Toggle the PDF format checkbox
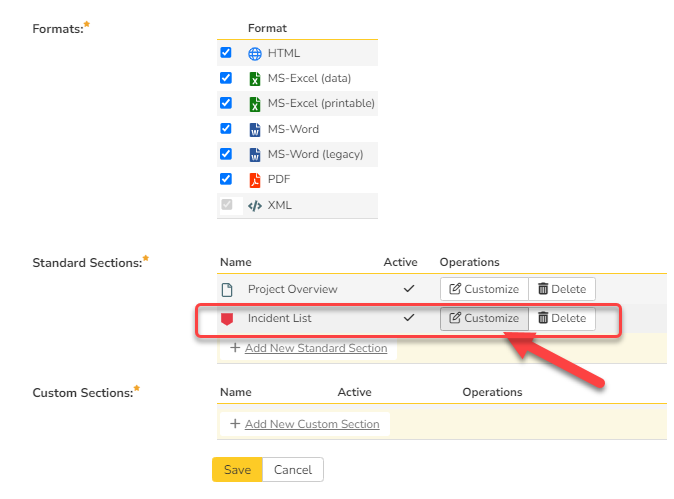 226,179
